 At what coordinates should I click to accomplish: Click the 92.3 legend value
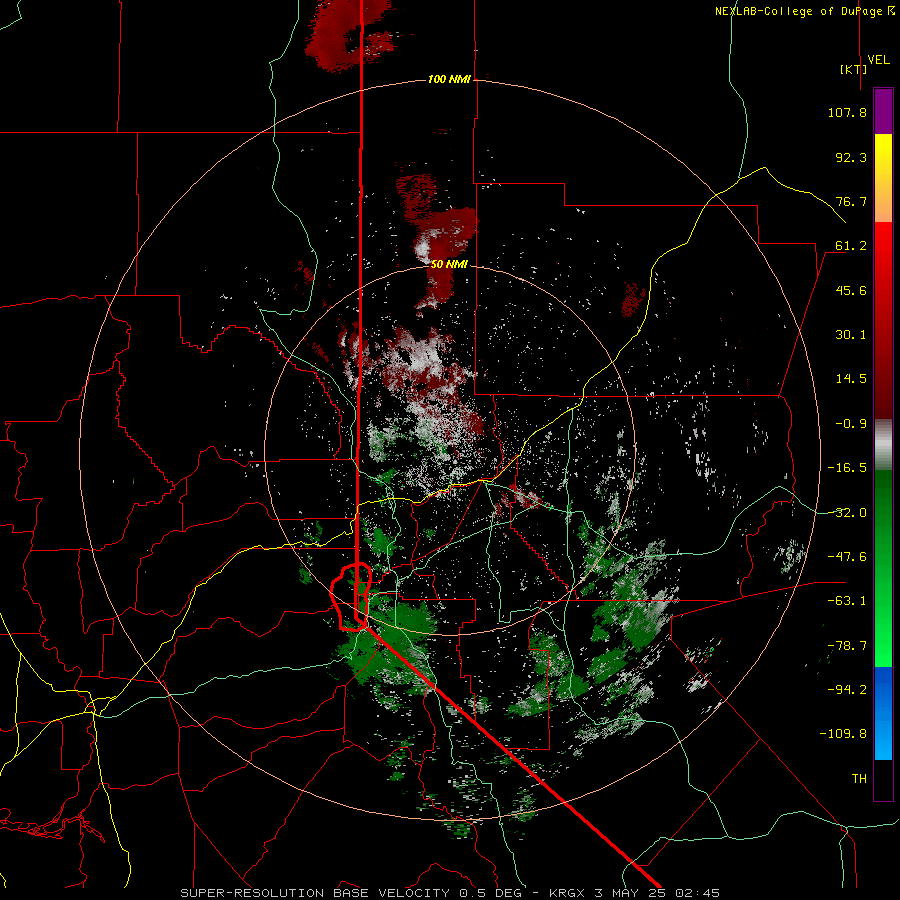pos(851,157)
